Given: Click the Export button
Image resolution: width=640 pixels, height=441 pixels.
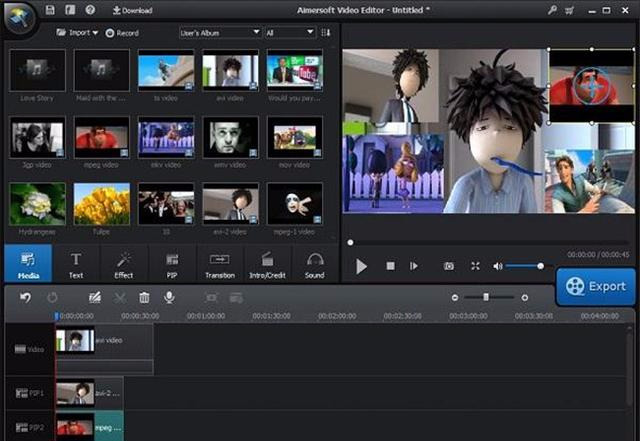Looking at the screenshot, I should click(x=596, y=286).
